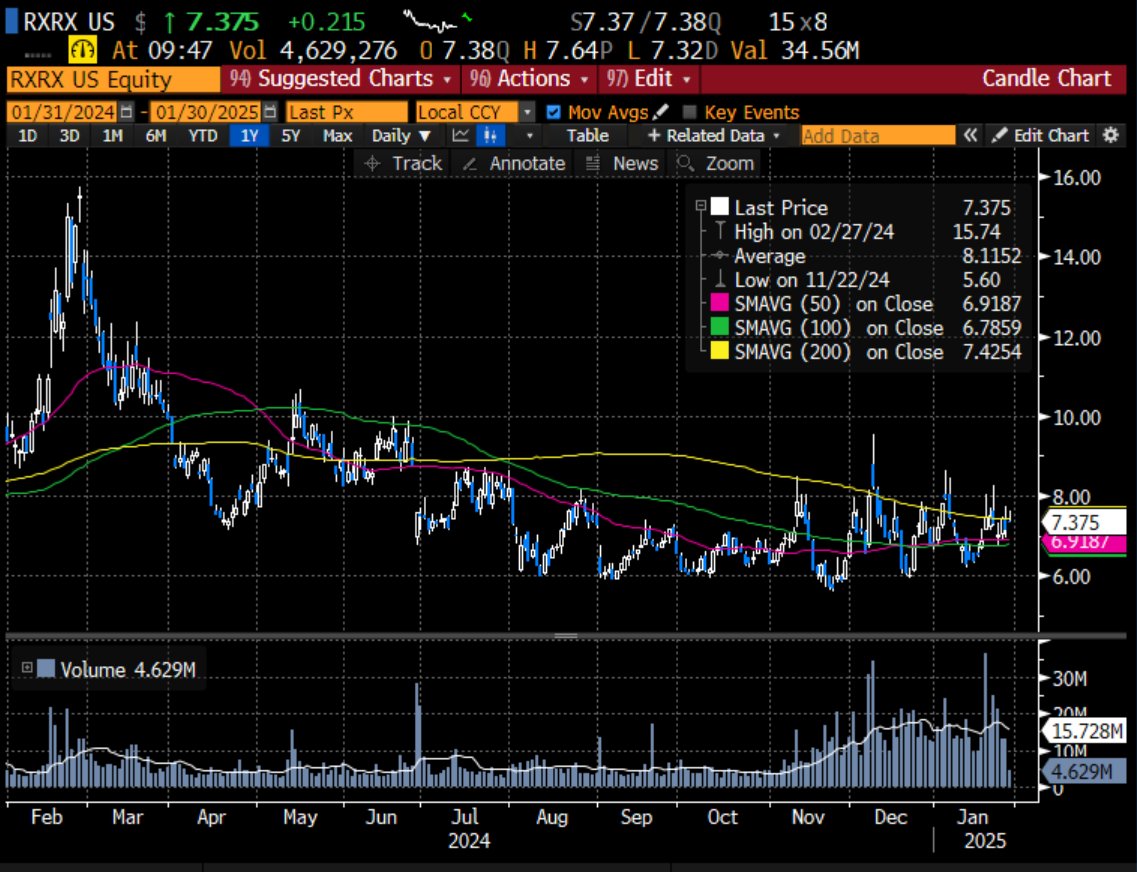Click the Annotate pencil icon
This screenshot has height=872, width=1137.
(470, 164)
